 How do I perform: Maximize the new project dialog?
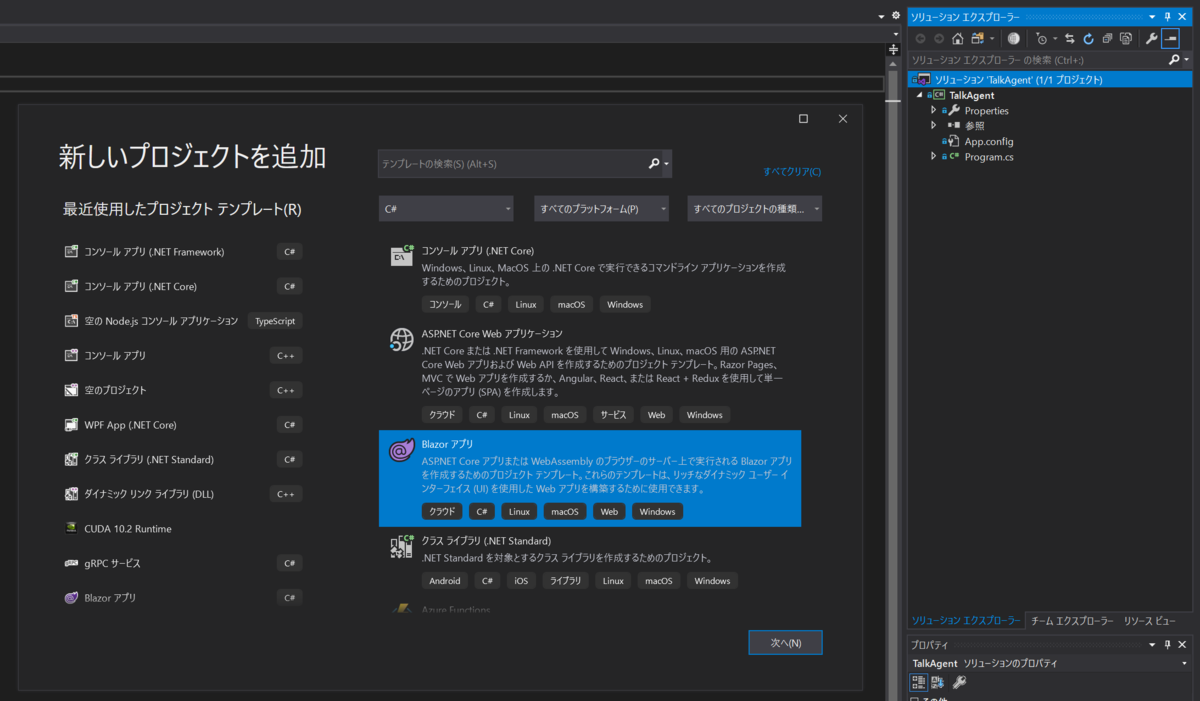pos(803,119)
